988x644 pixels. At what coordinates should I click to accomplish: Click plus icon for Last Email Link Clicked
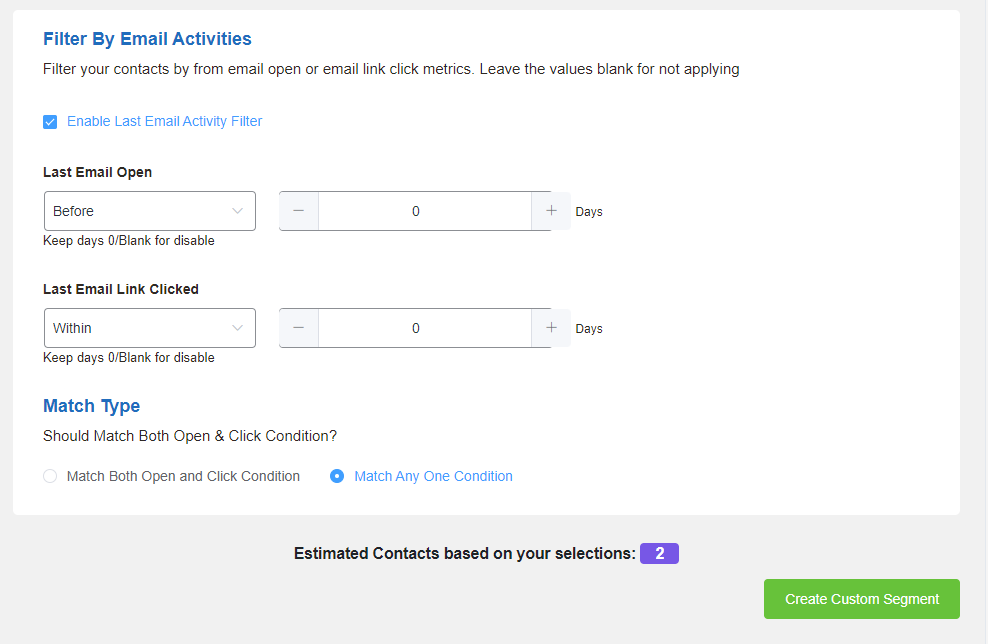[551, 328]
